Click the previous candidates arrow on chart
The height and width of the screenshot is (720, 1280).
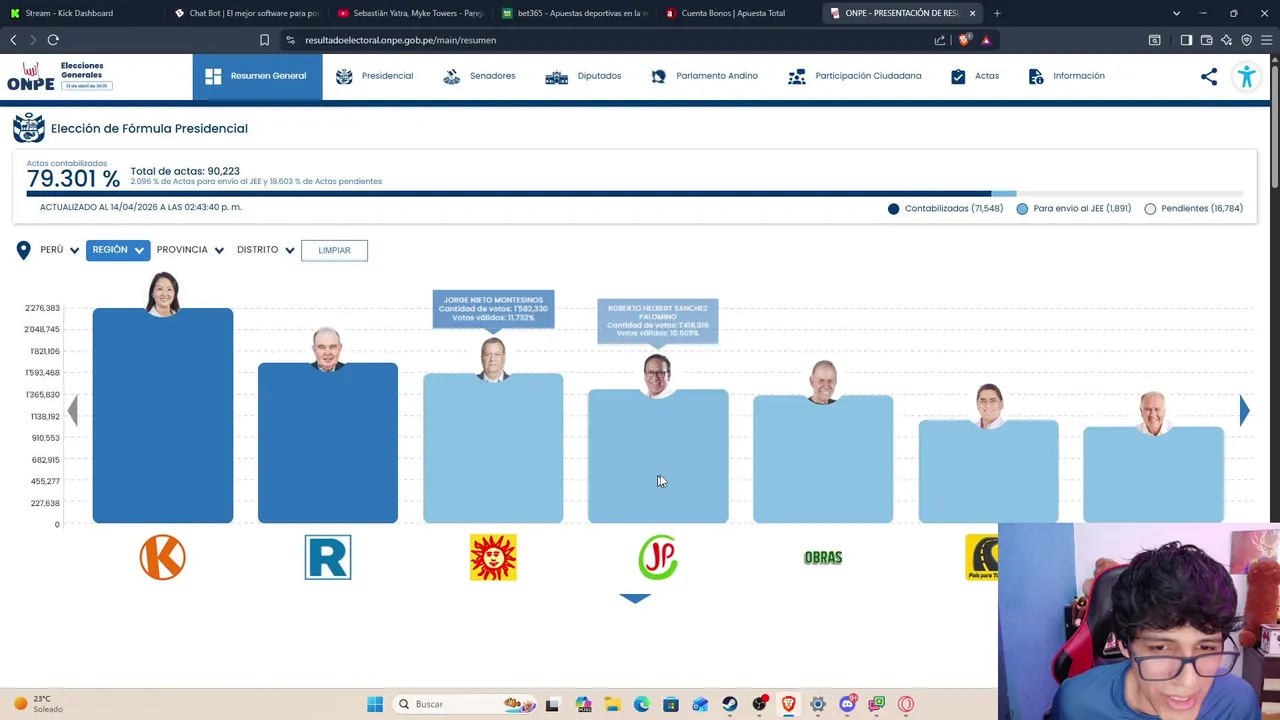point(72,410)
